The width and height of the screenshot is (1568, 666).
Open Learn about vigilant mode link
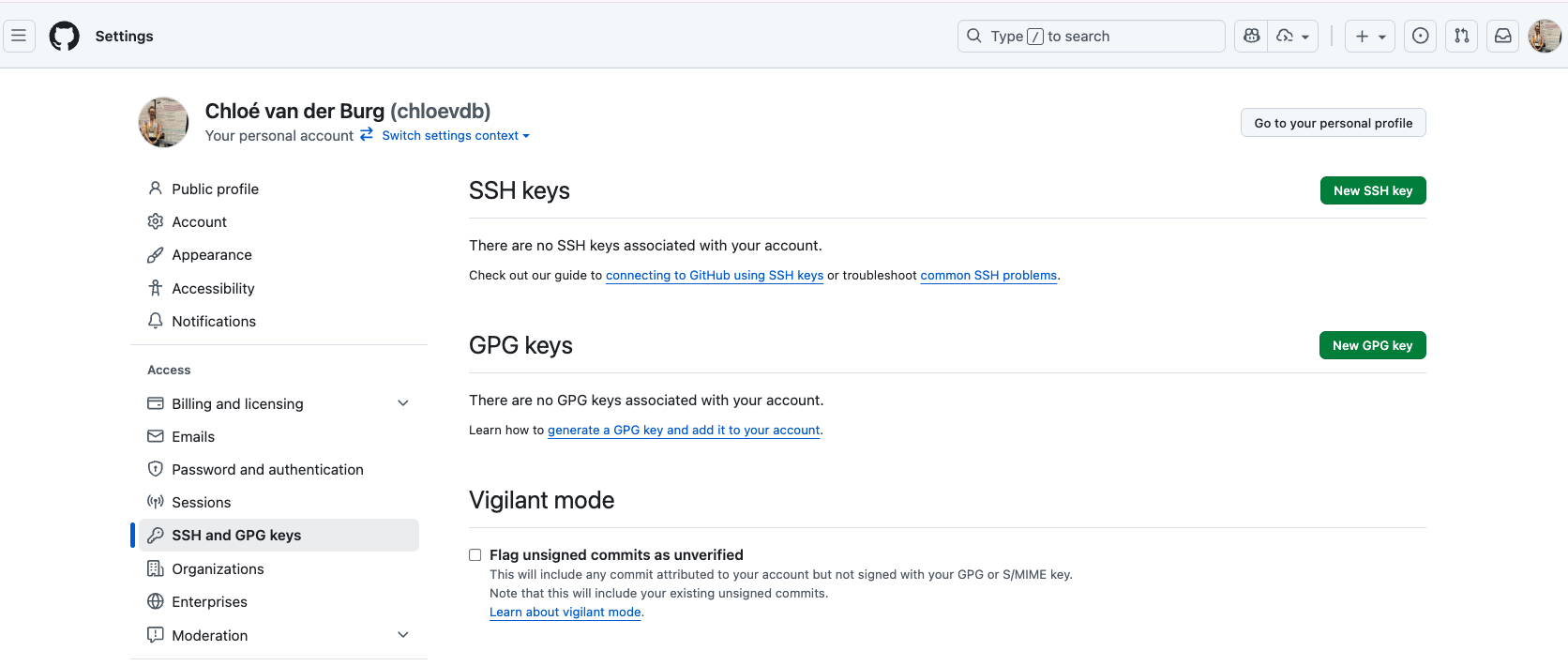[565, 613]
